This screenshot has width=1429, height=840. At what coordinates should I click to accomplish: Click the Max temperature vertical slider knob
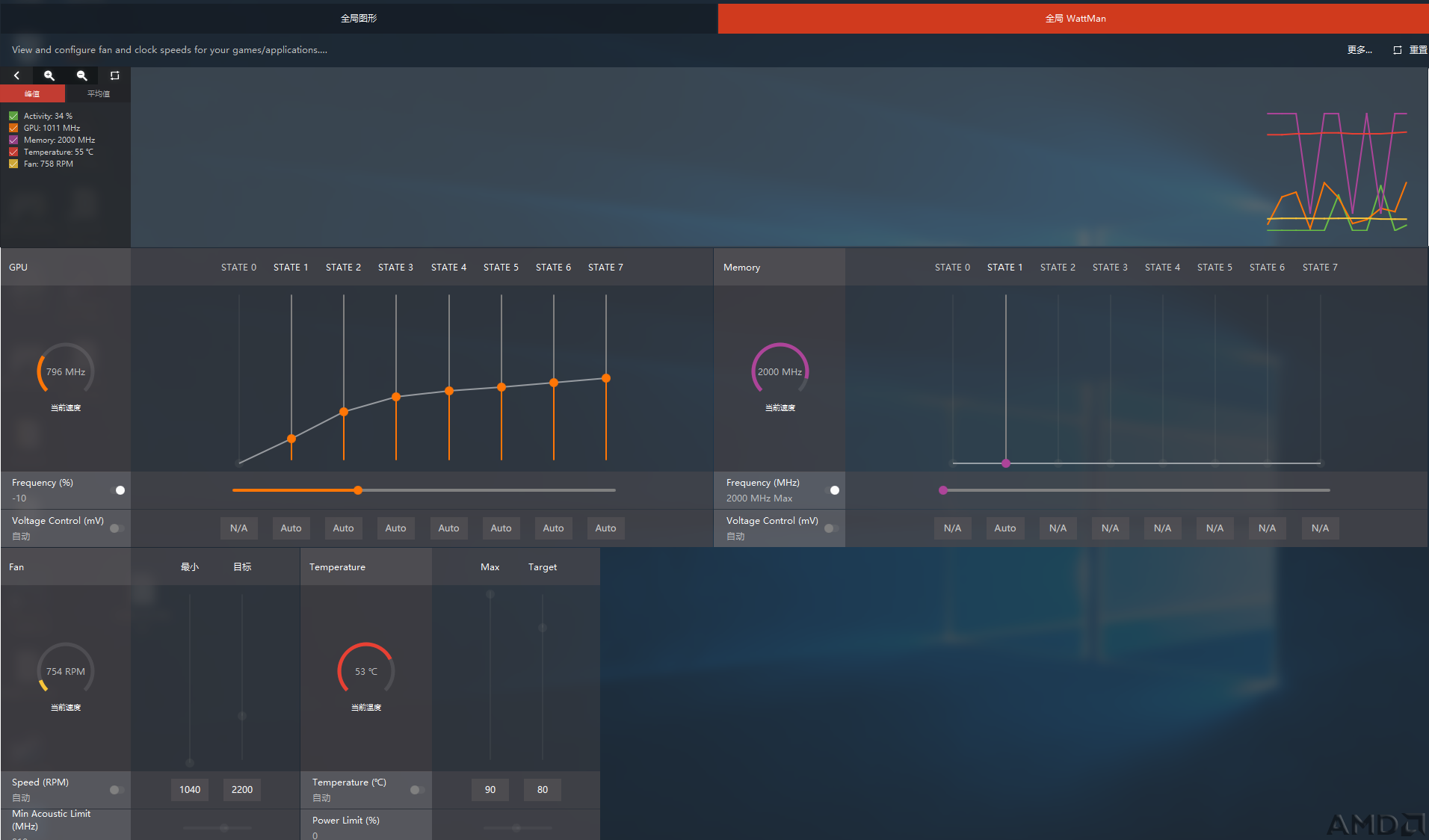[x=490, y=595]
